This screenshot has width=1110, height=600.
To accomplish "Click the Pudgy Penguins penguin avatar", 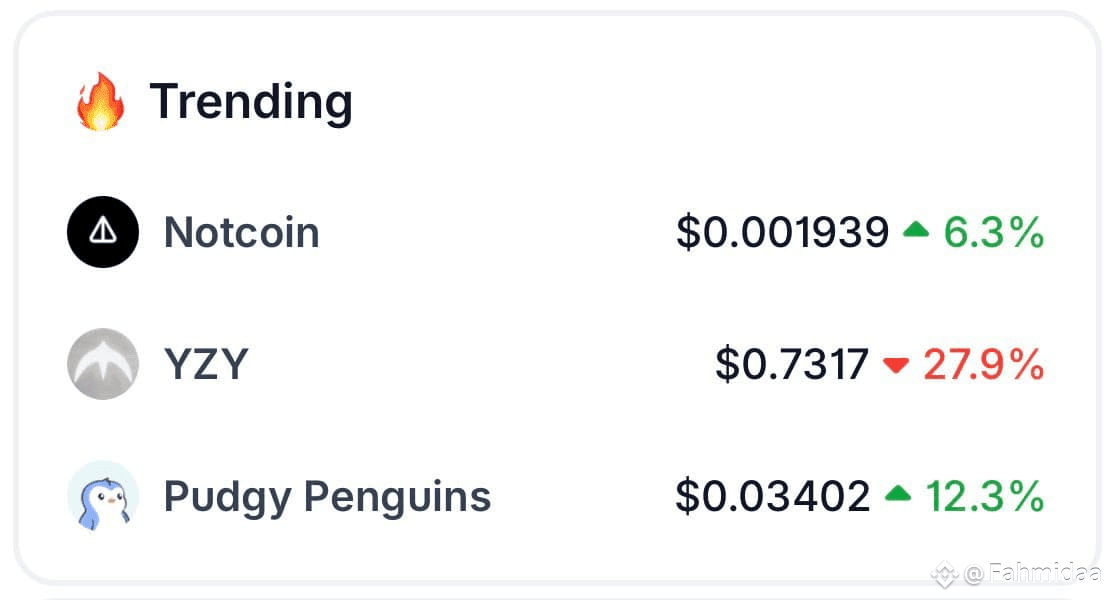I will (103, 495).
